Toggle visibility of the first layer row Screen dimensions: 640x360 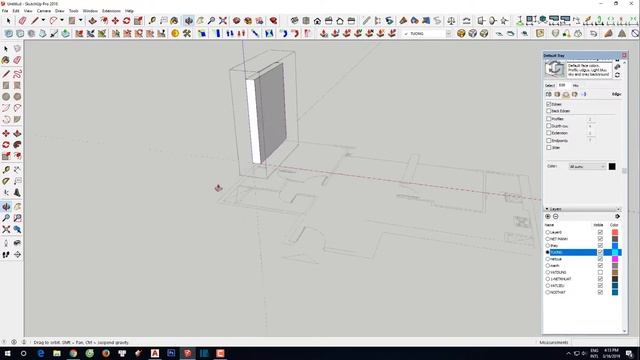tap(600, 232)
